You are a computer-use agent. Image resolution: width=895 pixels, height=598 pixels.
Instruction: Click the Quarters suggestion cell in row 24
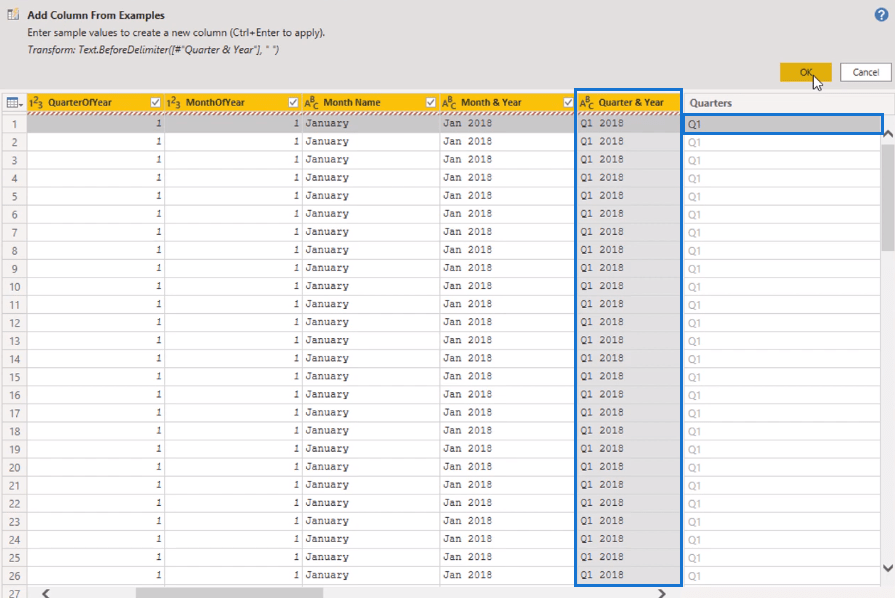coord(782,540)
